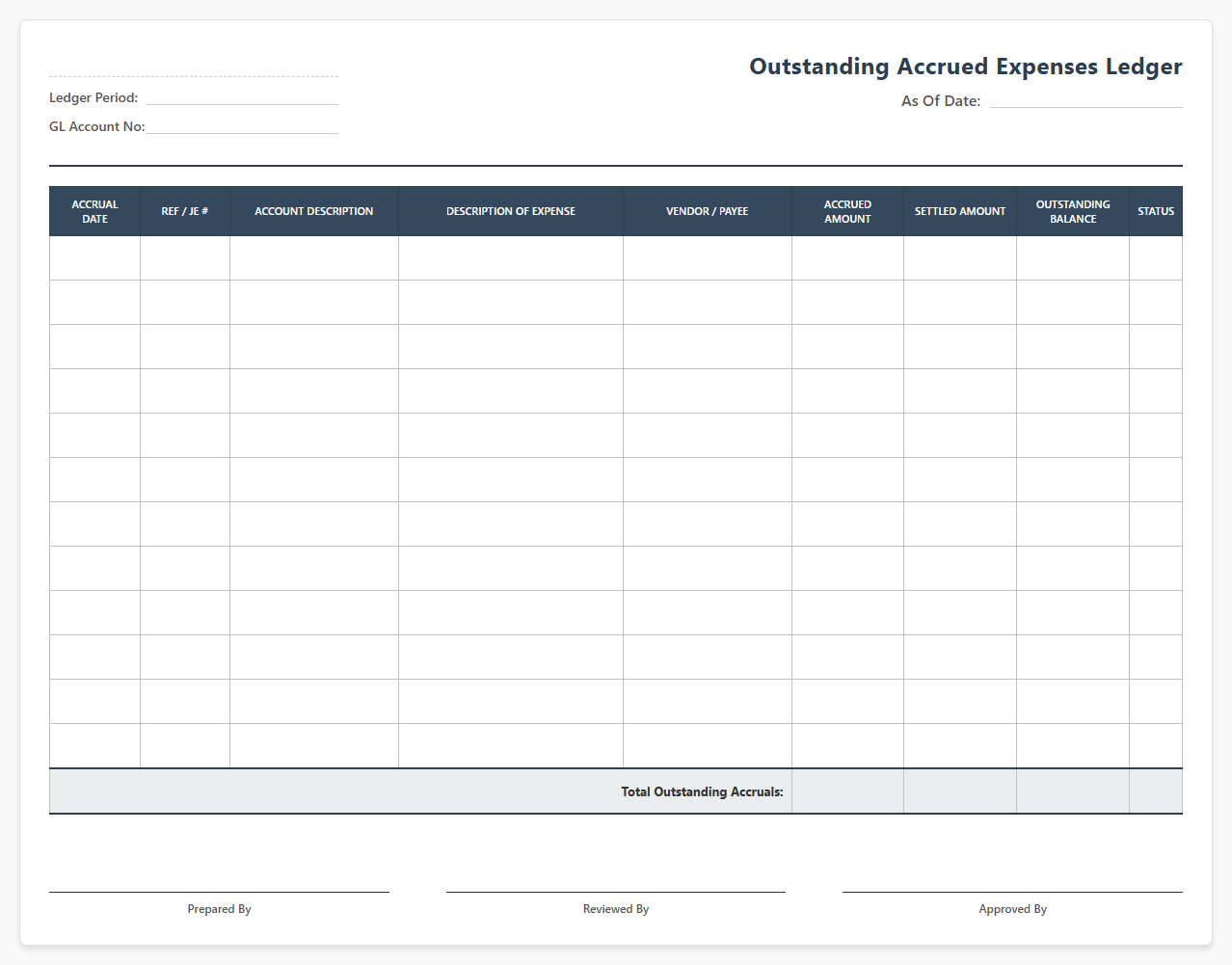This screenshot has width=1232, height=965.
Task: Click the Prepared By signature line
Action: point(219,892)
